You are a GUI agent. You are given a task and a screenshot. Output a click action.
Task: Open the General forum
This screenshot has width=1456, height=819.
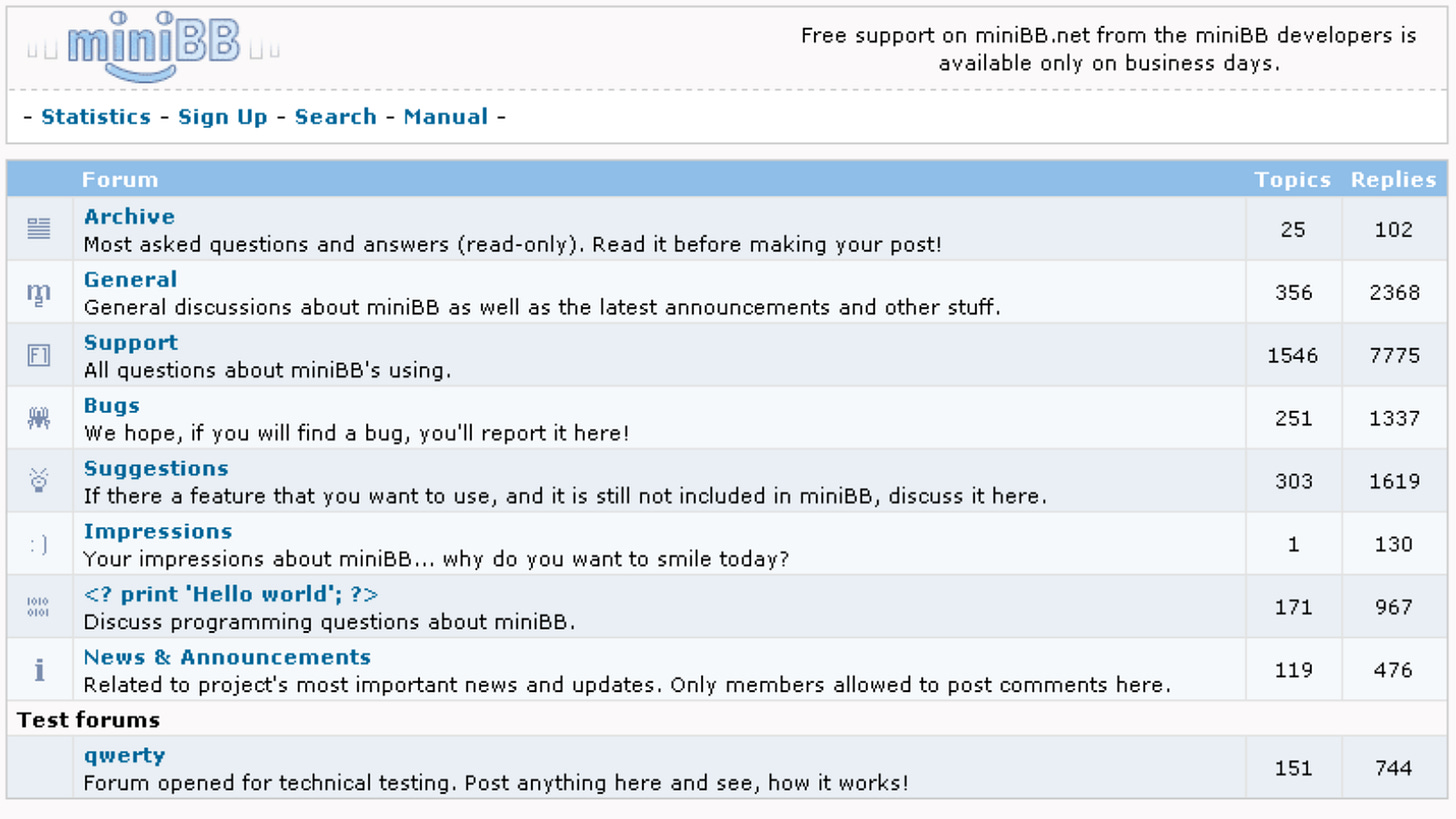[130, 279]
